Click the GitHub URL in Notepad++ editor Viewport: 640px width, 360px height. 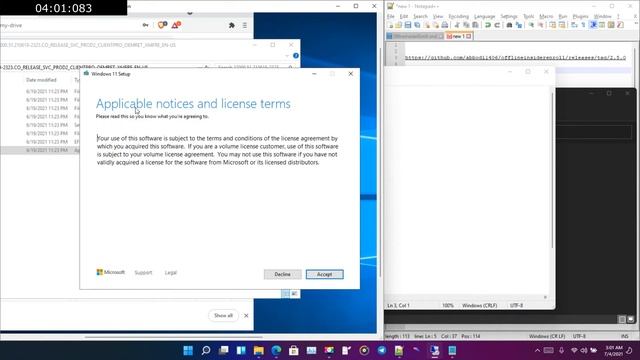coord(515,58)
